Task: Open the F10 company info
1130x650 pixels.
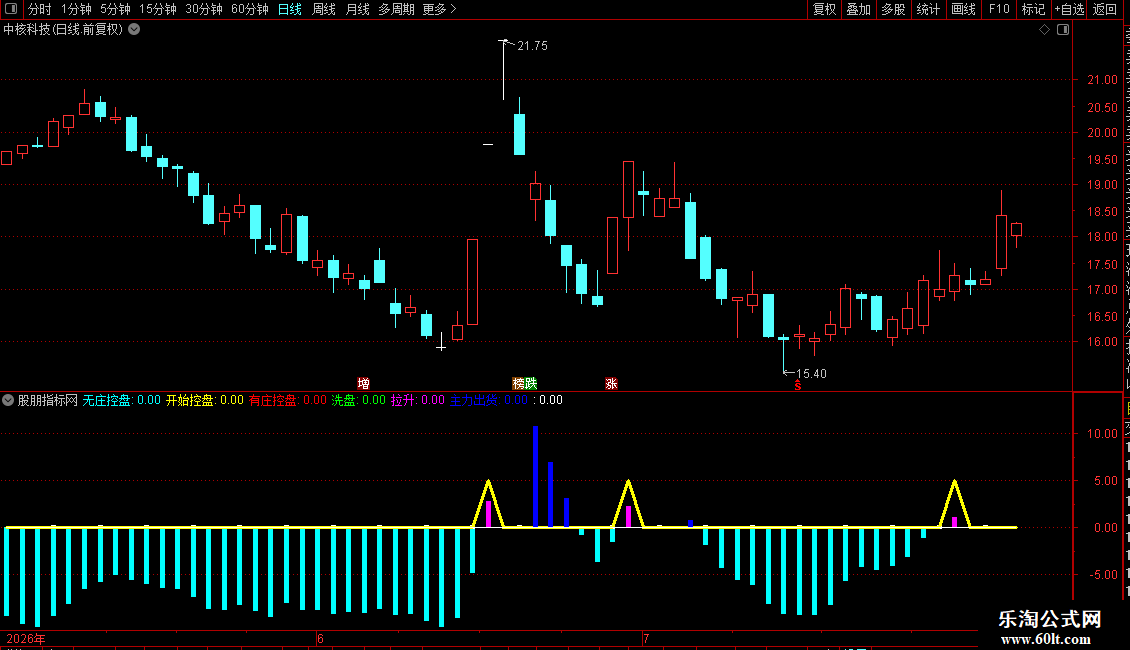Action: pyautogui.click(x=999, y=9)
